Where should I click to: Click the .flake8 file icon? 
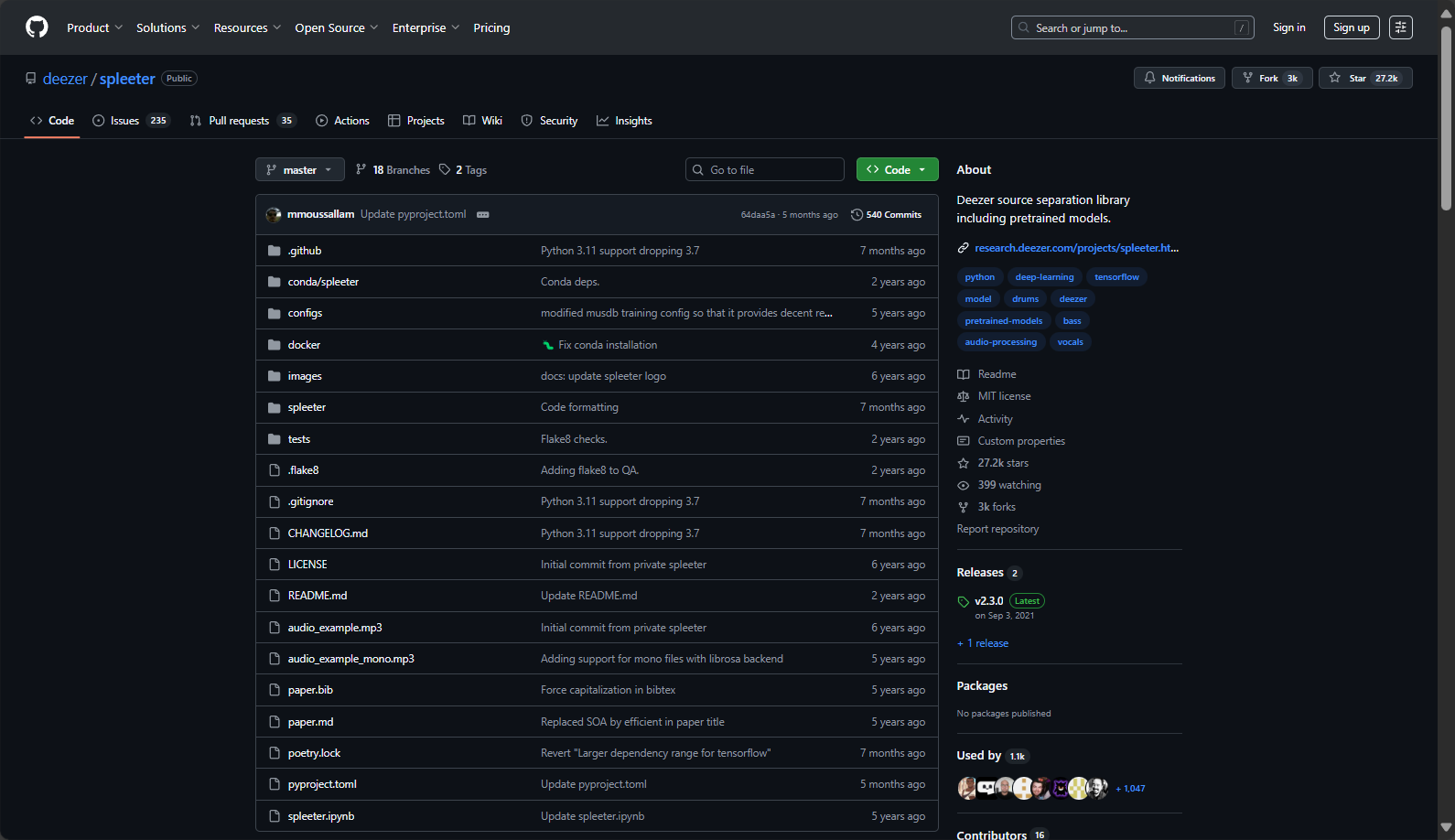tap(274, 470)
